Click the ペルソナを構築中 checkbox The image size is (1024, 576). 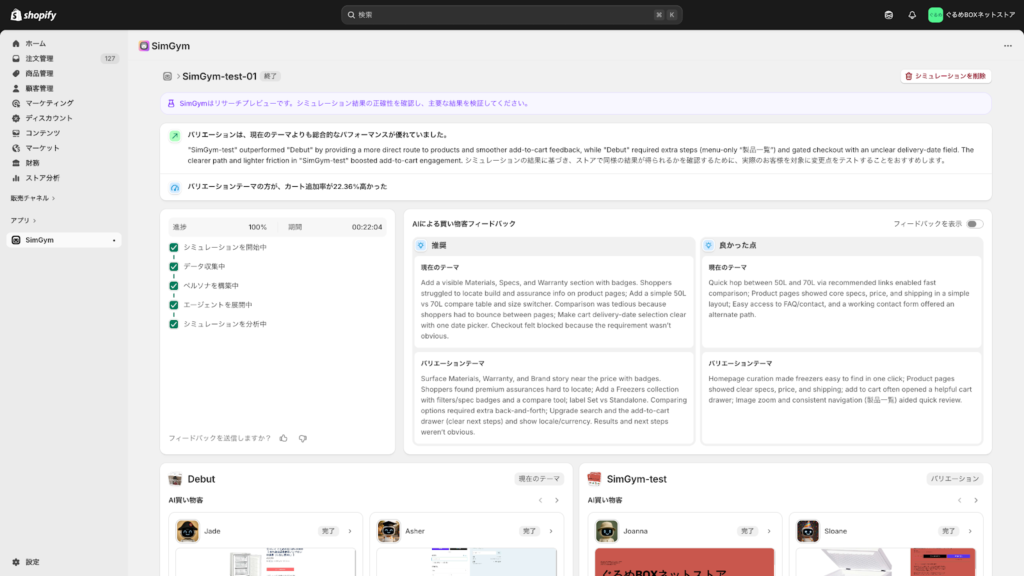coord(174,286)
